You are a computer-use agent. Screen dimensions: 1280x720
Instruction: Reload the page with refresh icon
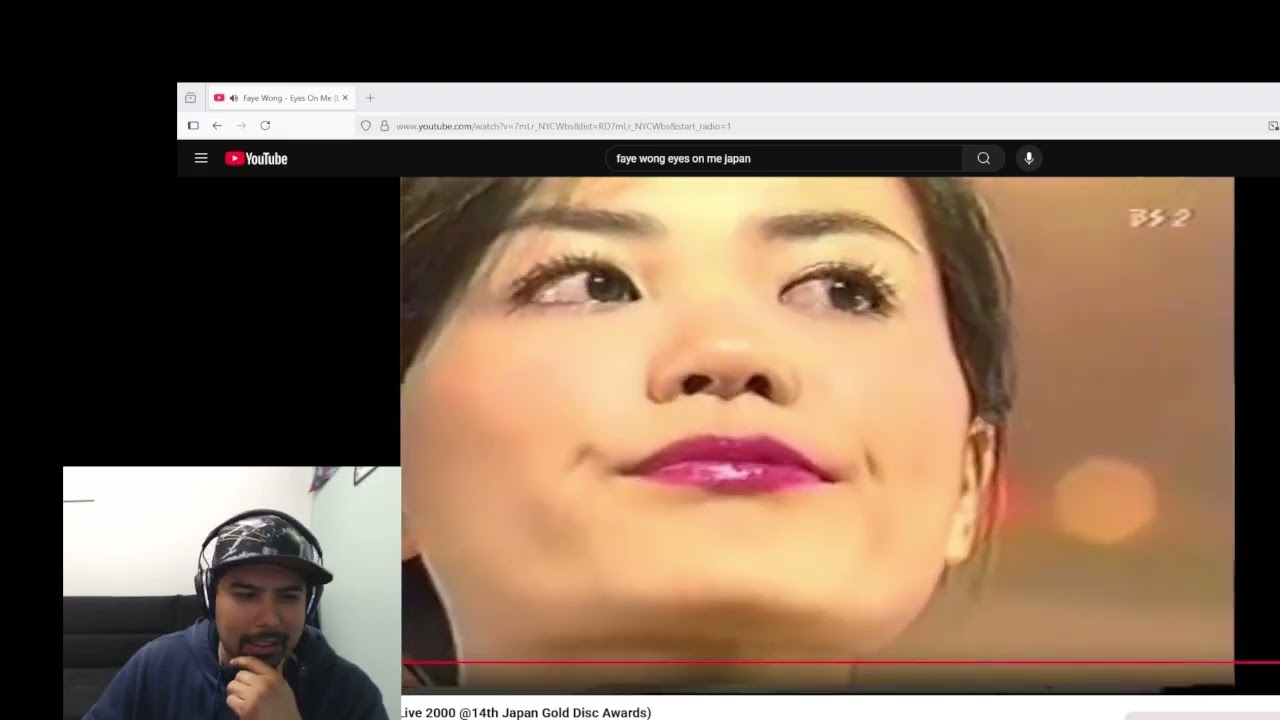[265, 125]
